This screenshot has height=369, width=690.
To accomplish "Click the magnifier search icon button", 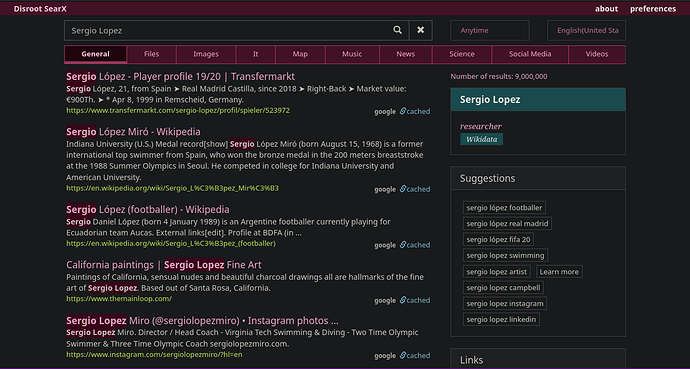I will tap(397, 30).
